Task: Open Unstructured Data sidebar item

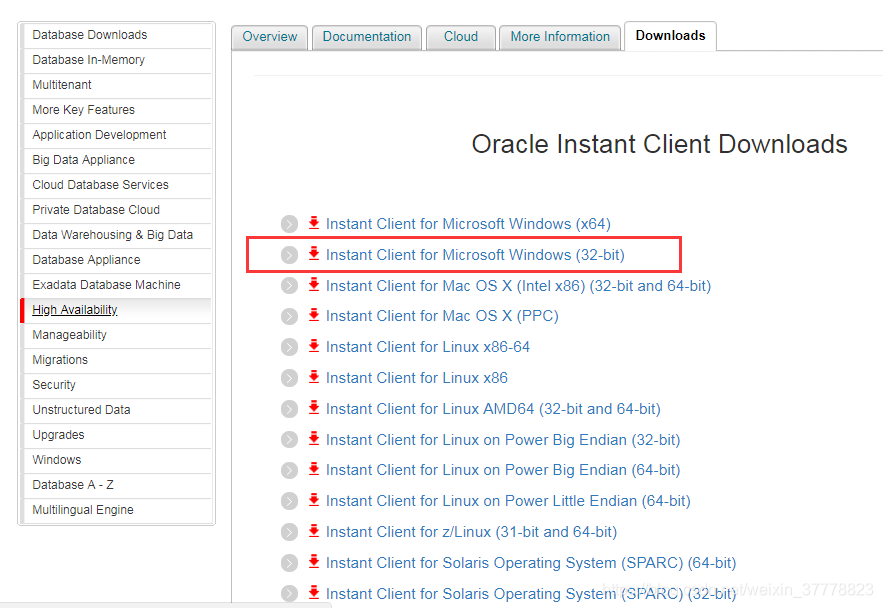Action: 117,410
